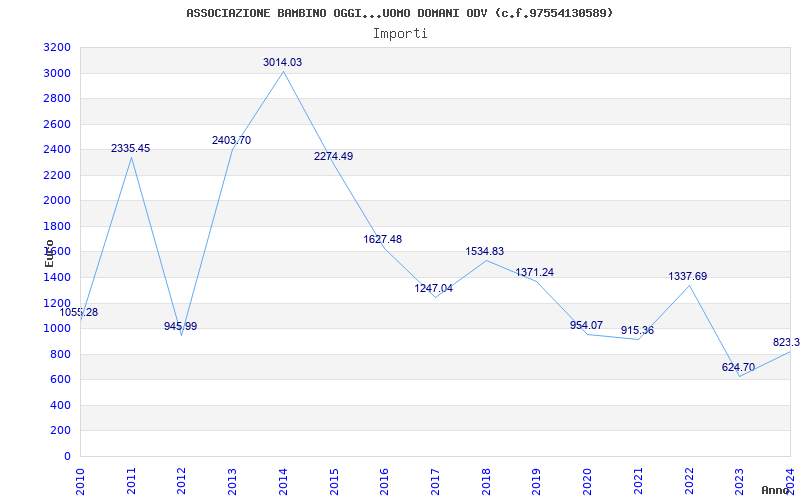
Task: Select data label 1534.83
Action: pos(485,252)
